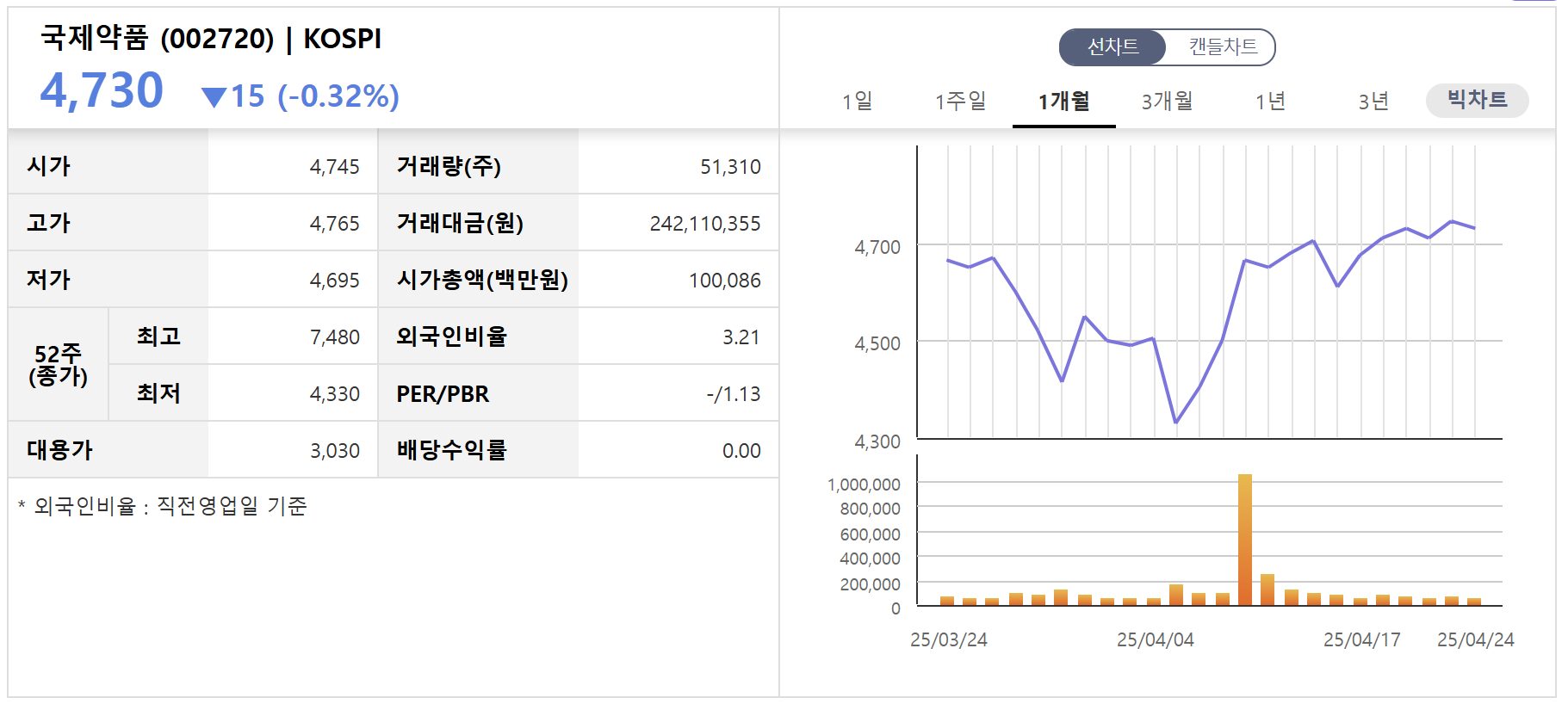Viewport: 1568px width, 710px height.
Task: Select the 1일 period tab
Action: pyautogui.click(x=858, y=102)
